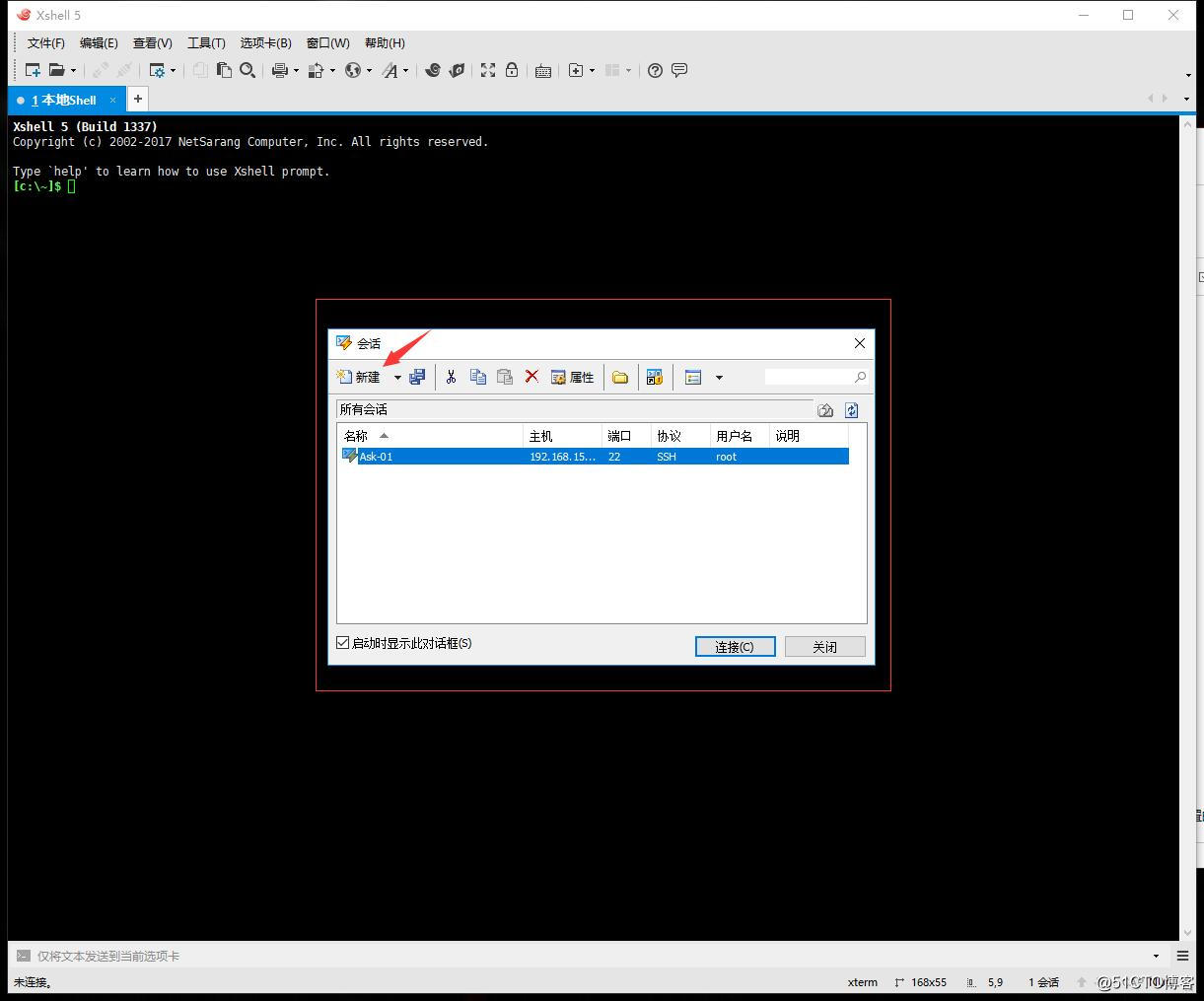The width and height of the screenshot is (1204, 1001).
Task: Click the Xagent icon beside the Xftp icon
Action: (457, 70)
